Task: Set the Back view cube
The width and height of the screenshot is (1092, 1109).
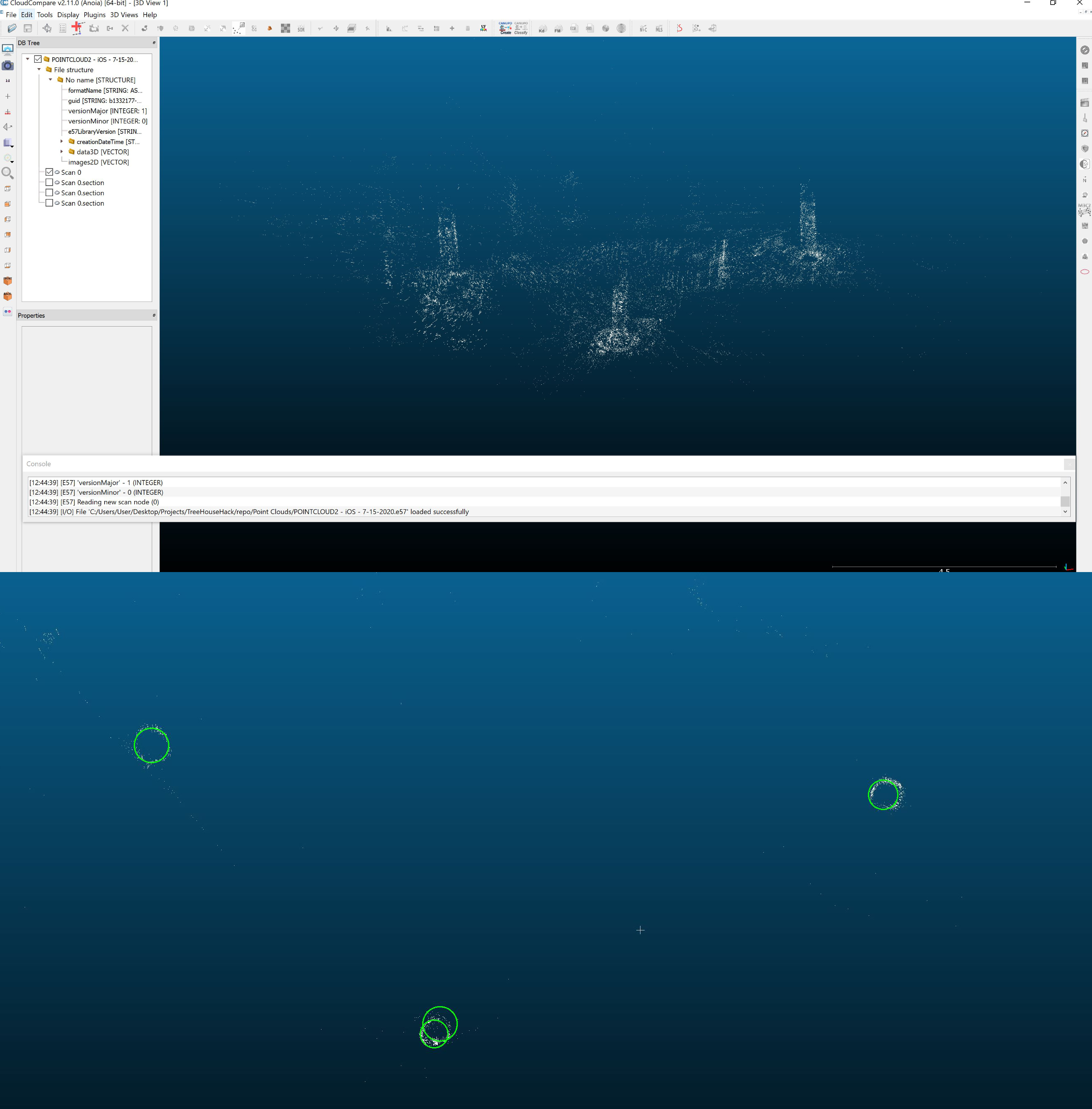Action: [8, 296]
